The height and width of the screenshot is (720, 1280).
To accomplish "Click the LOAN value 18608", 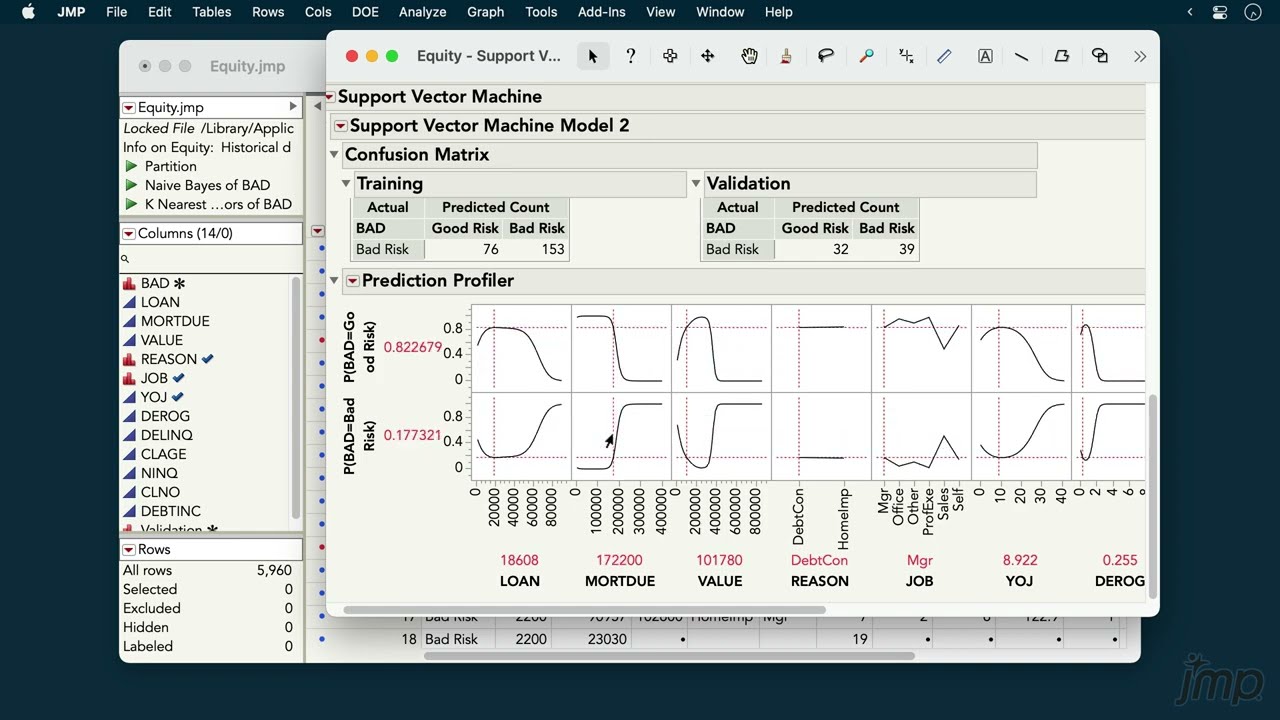I will pyautogui.click(x=519, y=560).
